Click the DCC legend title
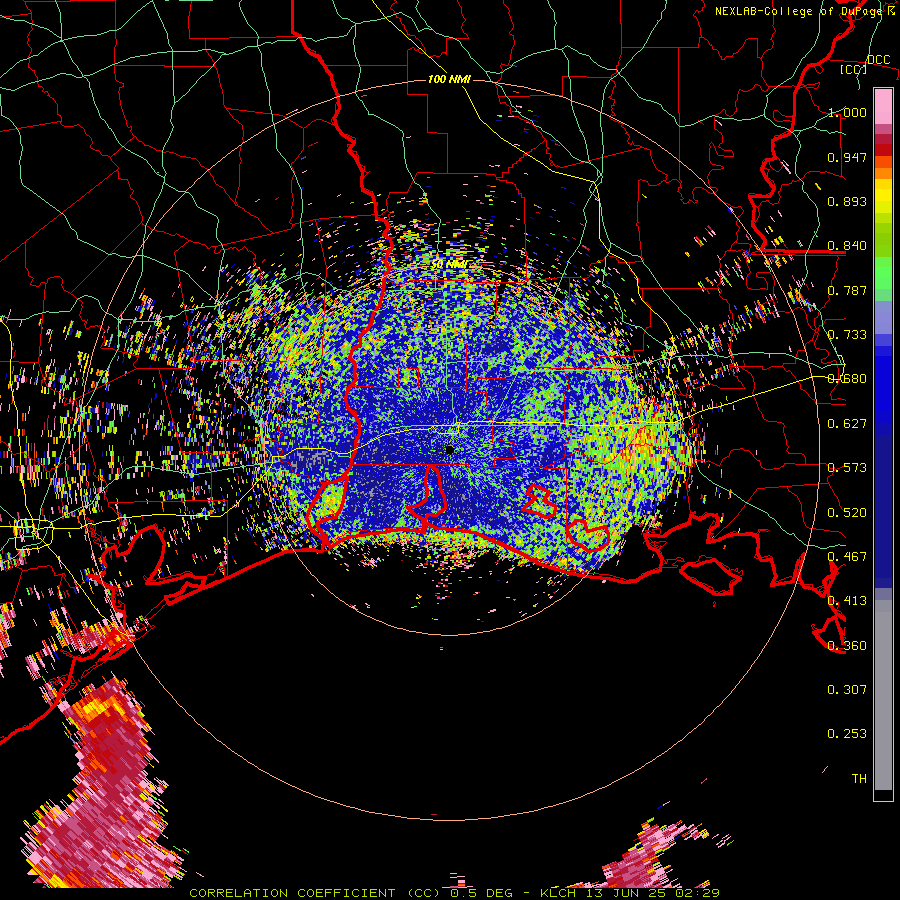900x900 pixels. coord(878,60)
